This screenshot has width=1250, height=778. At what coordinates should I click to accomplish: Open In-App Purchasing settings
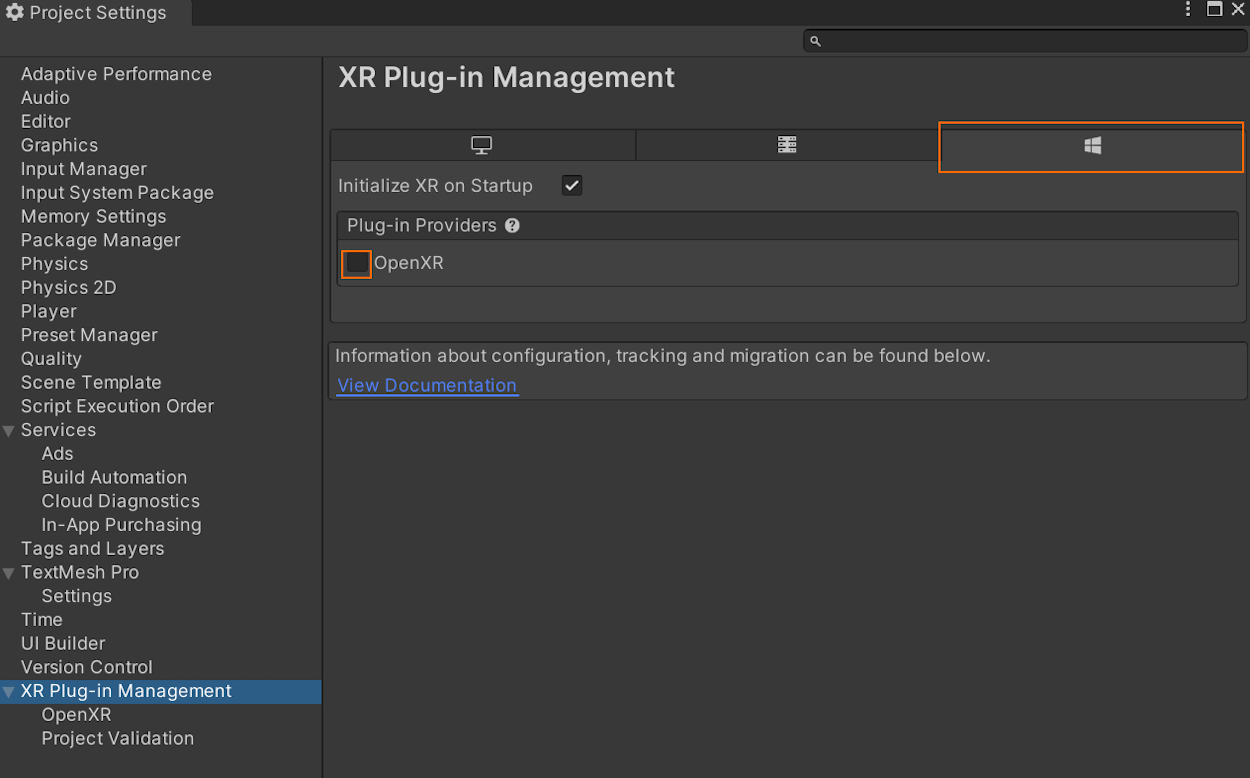tap(121, 525)
